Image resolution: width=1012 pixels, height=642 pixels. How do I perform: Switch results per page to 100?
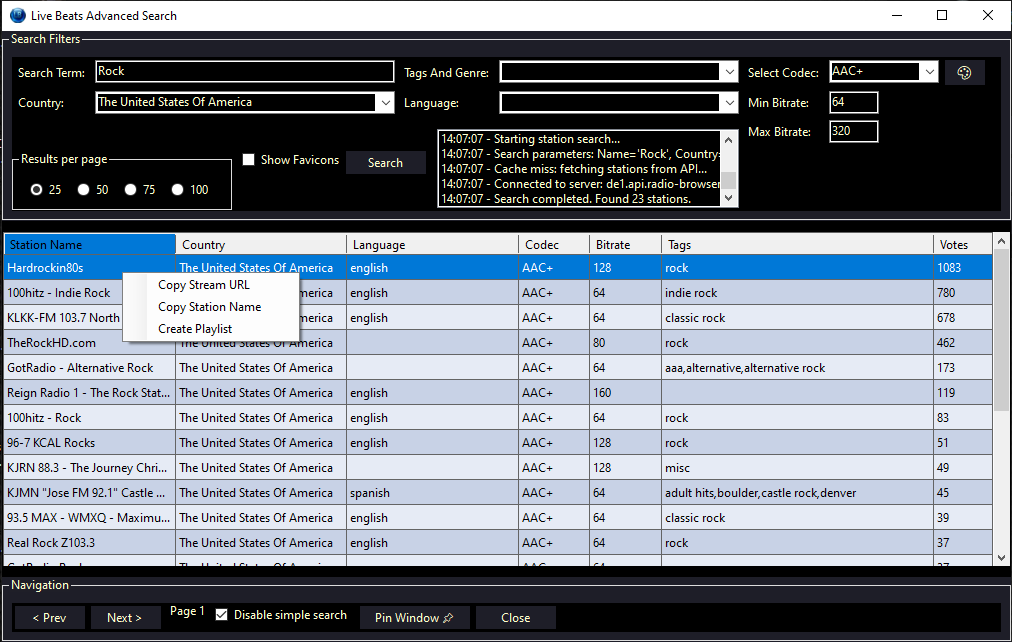click(x=177, y=190)
